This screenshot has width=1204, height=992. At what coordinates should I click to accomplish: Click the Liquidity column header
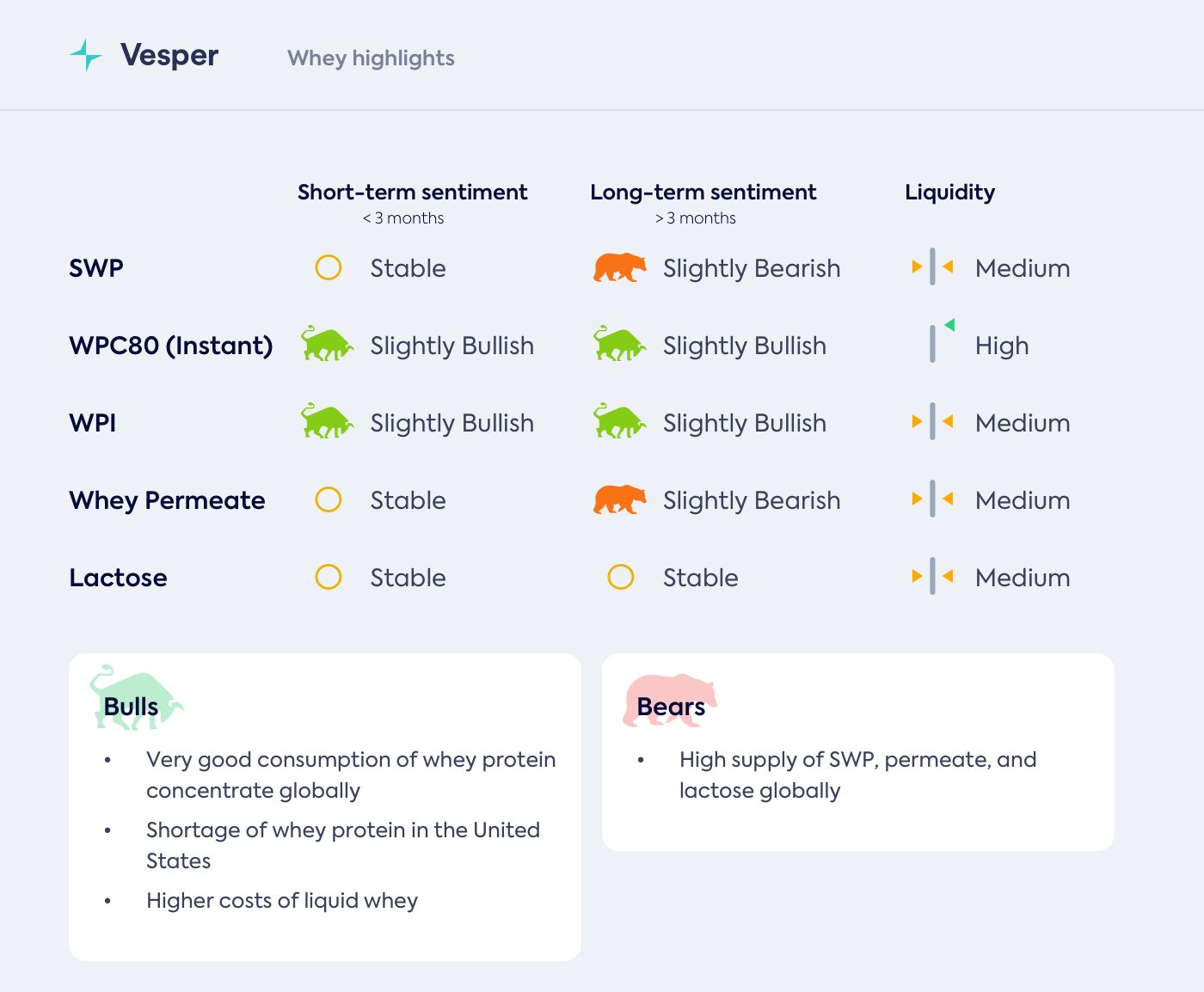click(x=949, y=192)
